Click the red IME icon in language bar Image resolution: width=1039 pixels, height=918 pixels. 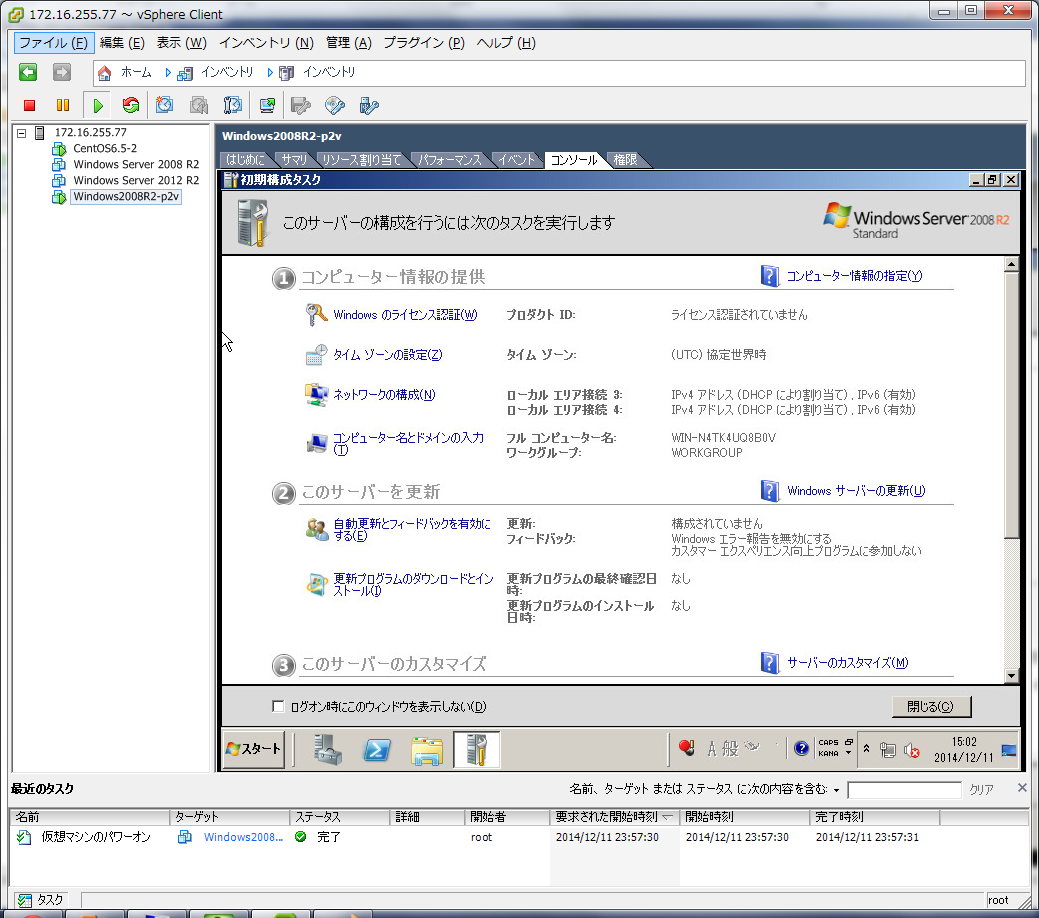point(686,748)
